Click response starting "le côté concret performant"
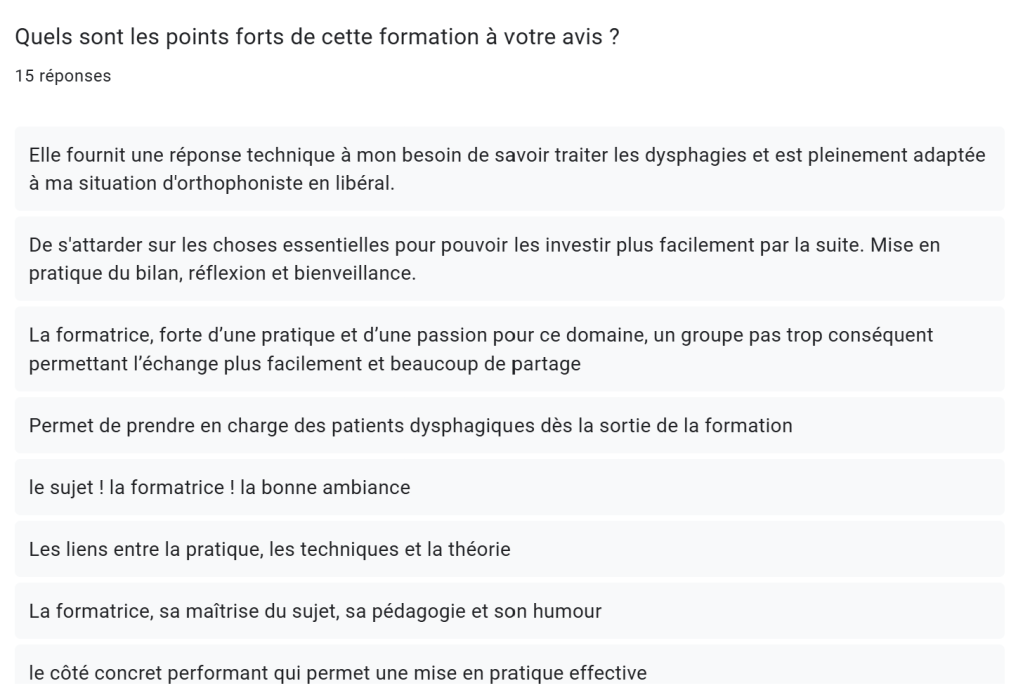The height and width of the screenshot is (700, 1023). coord(338,673)
